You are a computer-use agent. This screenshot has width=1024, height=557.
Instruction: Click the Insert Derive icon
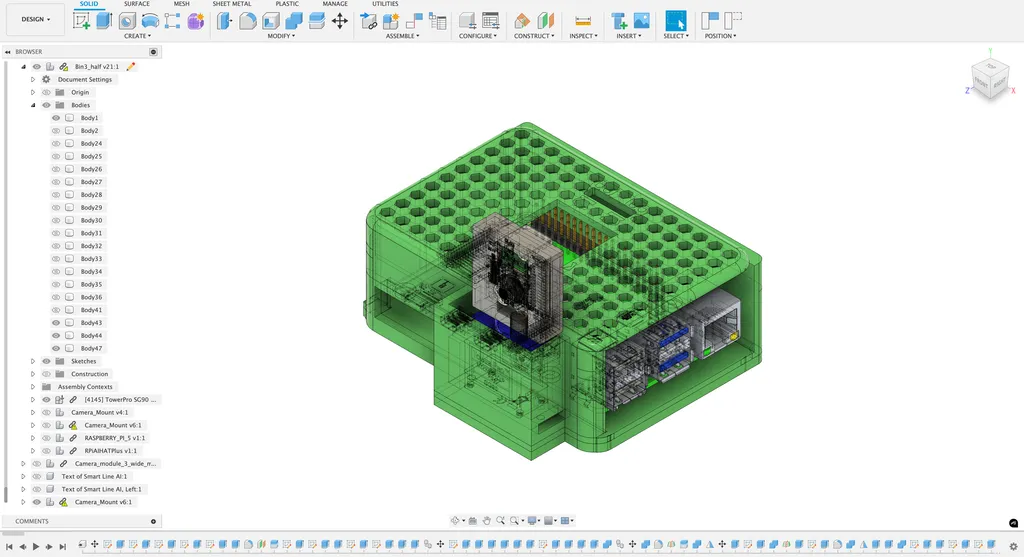(x=619, y=21)
